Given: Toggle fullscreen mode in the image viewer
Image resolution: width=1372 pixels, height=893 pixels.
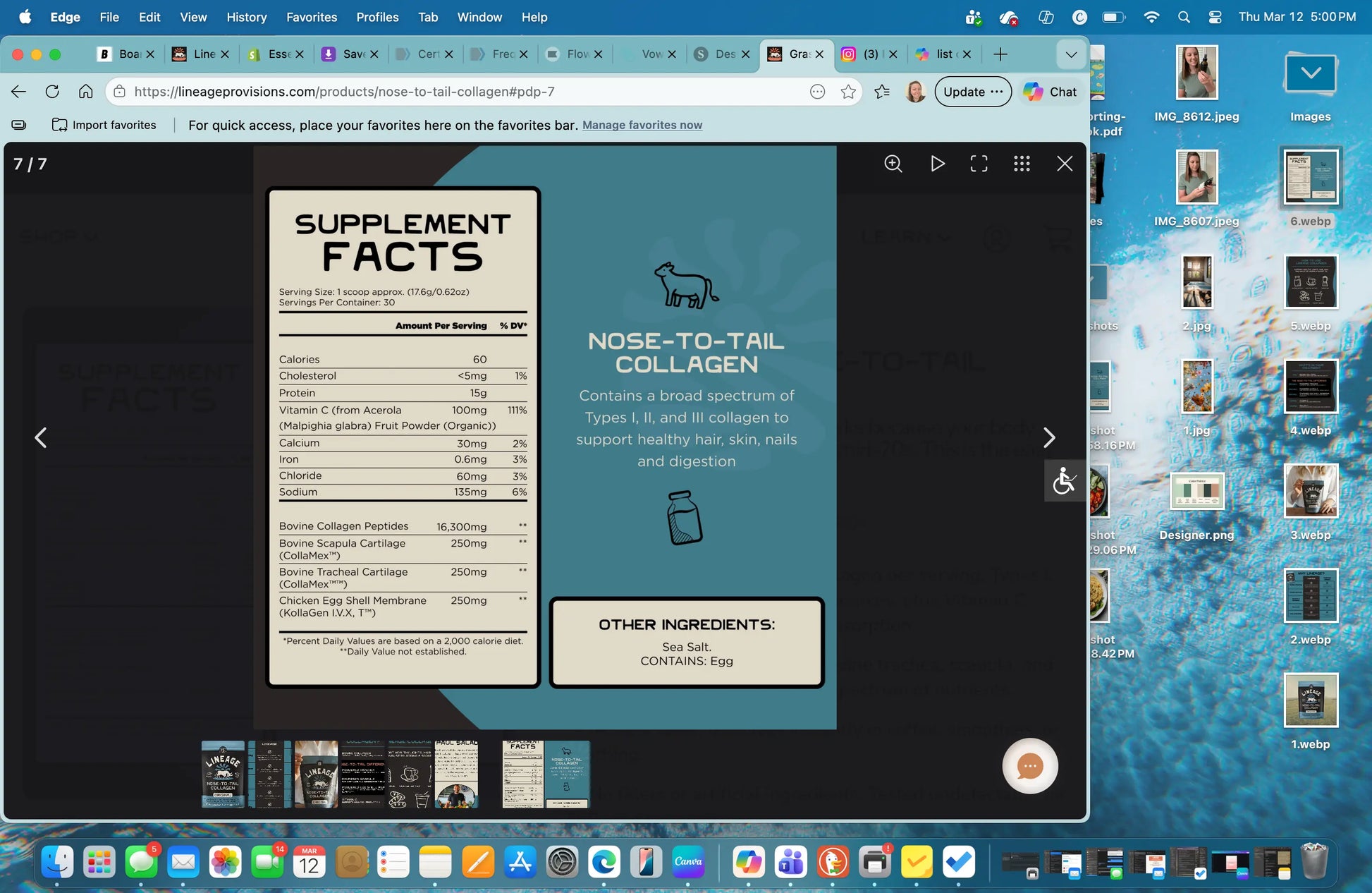Looking at the screenshot, I should point(979,164).
